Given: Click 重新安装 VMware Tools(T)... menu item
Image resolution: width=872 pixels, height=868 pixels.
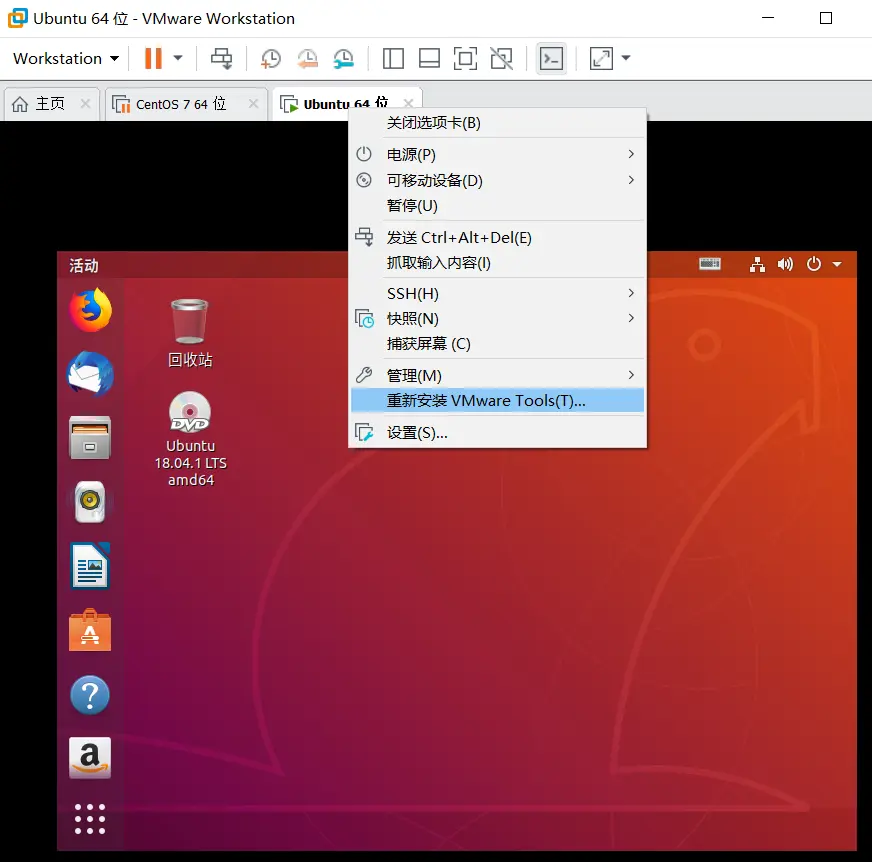Looking at the screenshot, I should [x=498, y=400].
